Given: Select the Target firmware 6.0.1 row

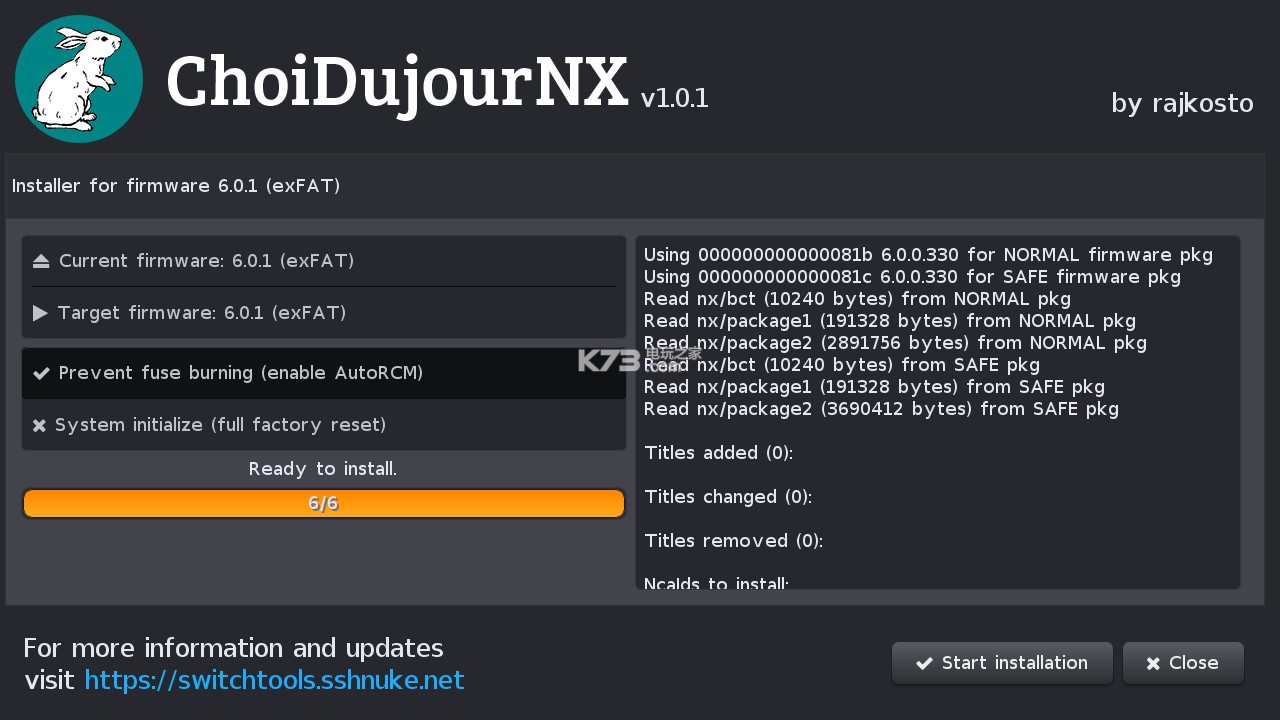Looking at the screenshot, I should (x=324, y=313).
